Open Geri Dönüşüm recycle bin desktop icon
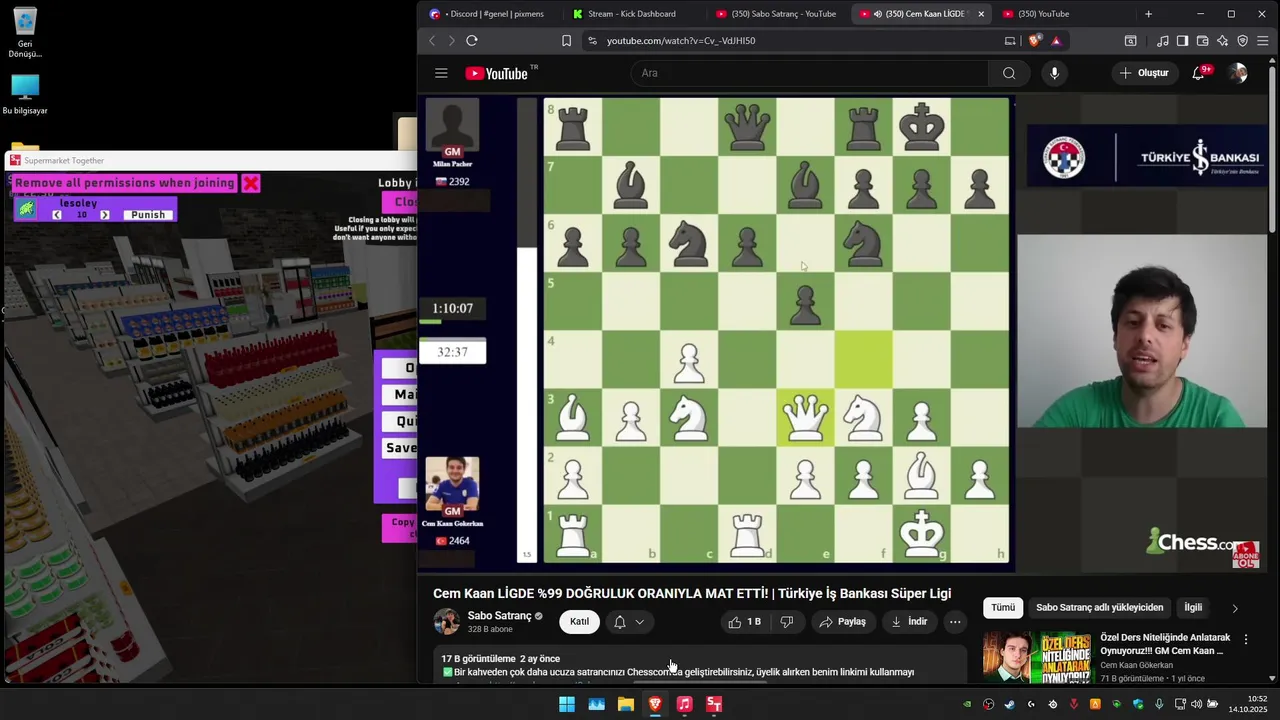The image size is (1280, 720). coord(25,33)
